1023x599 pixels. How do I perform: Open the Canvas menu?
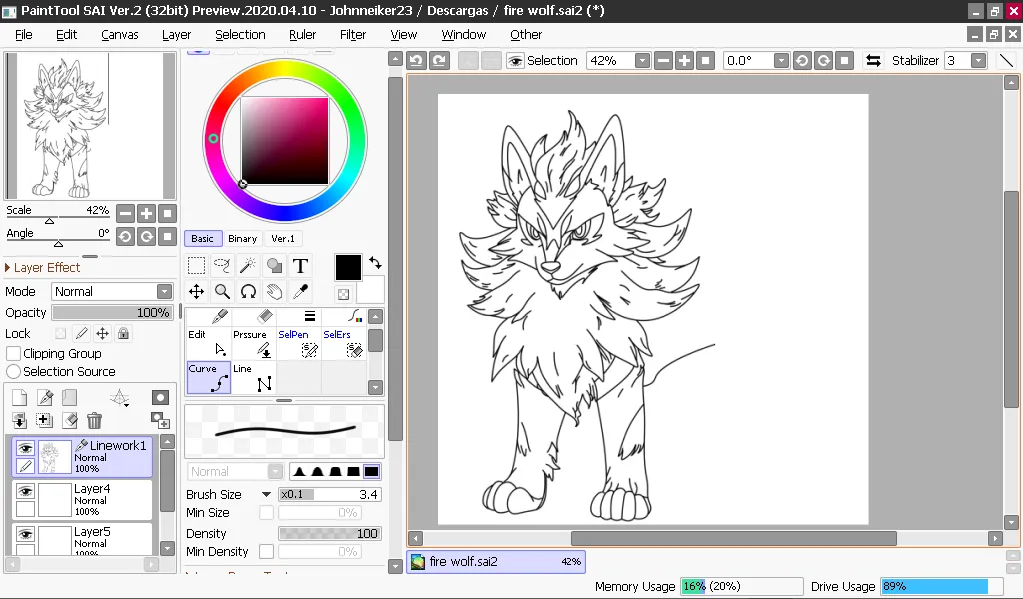pos(119,35)
